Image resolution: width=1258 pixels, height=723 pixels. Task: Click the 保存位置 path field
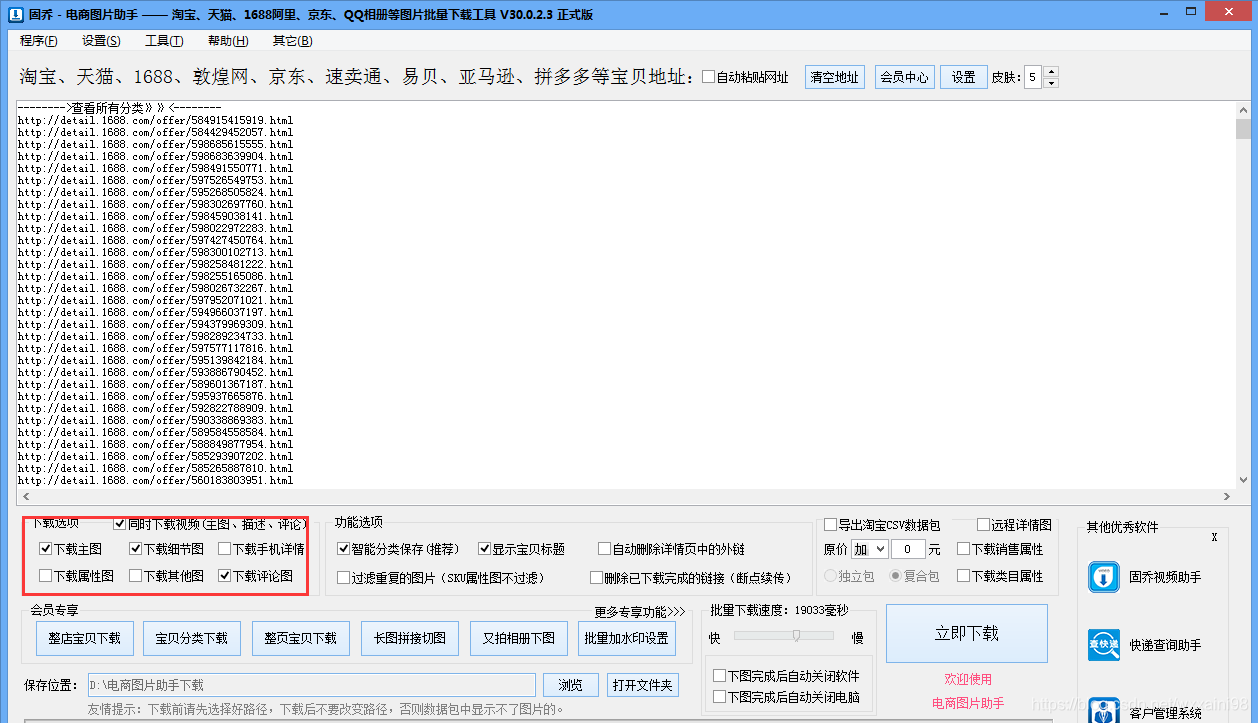pos(311,685)
